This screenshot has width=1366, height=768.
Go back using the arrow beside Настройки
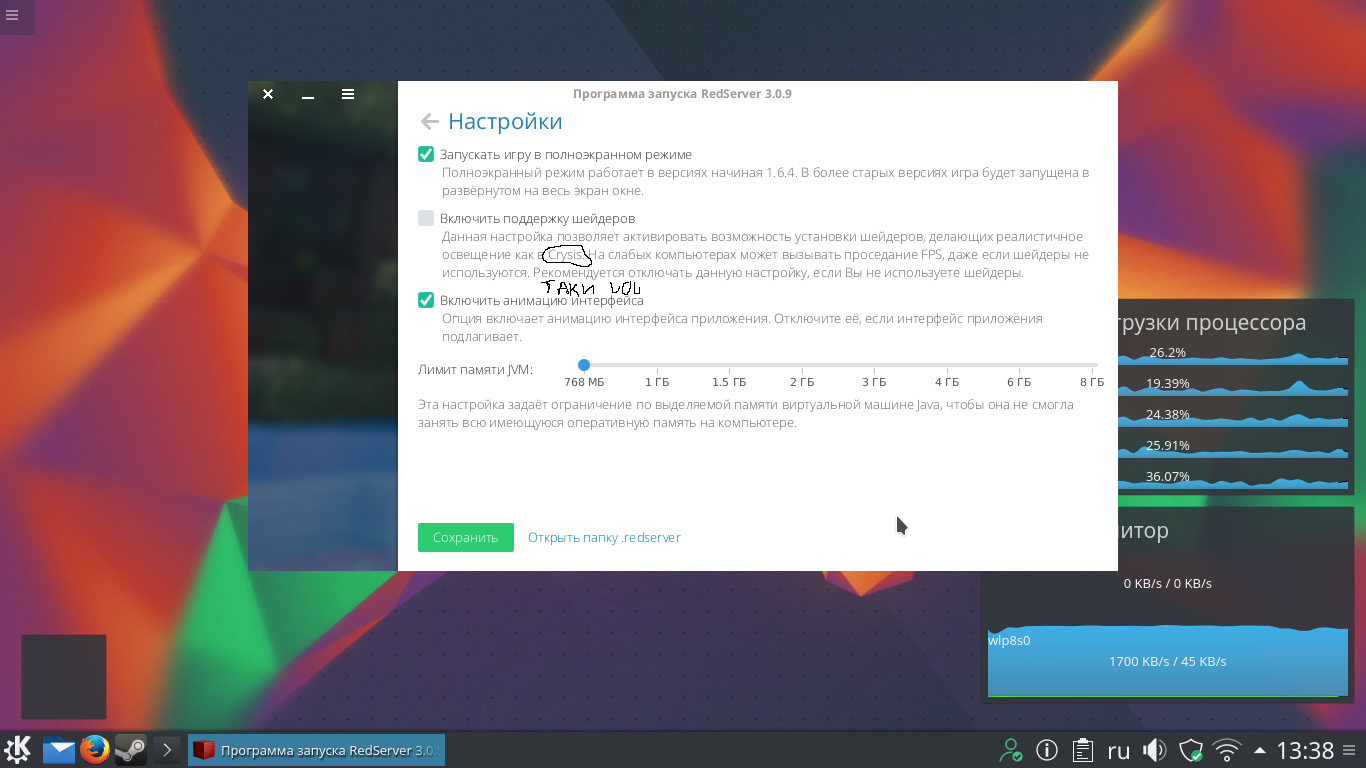tap(429, 122)
